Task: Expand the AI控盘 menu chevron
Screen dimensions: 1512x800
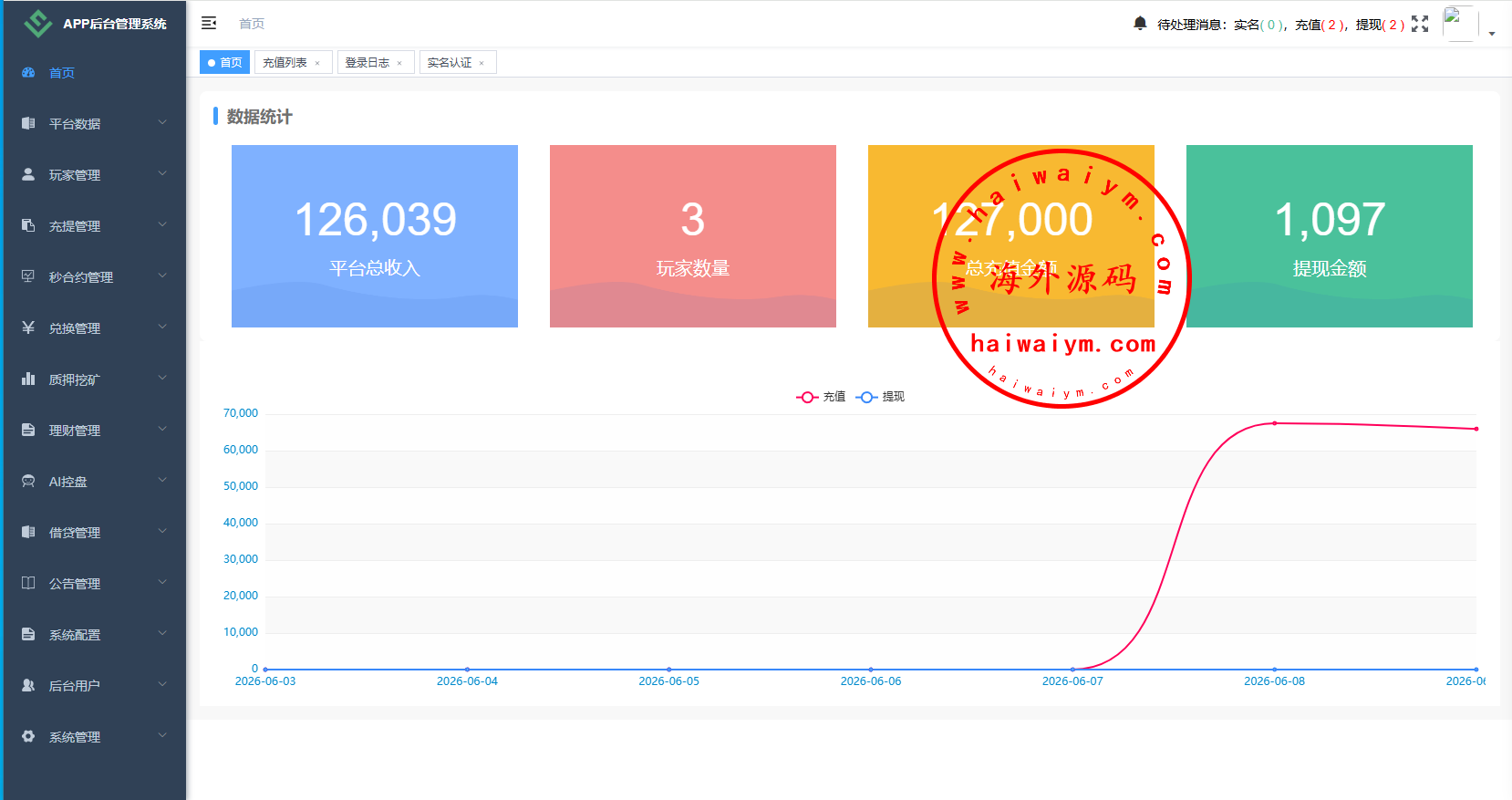Action: pyautogui.click(x=162, y=480)
